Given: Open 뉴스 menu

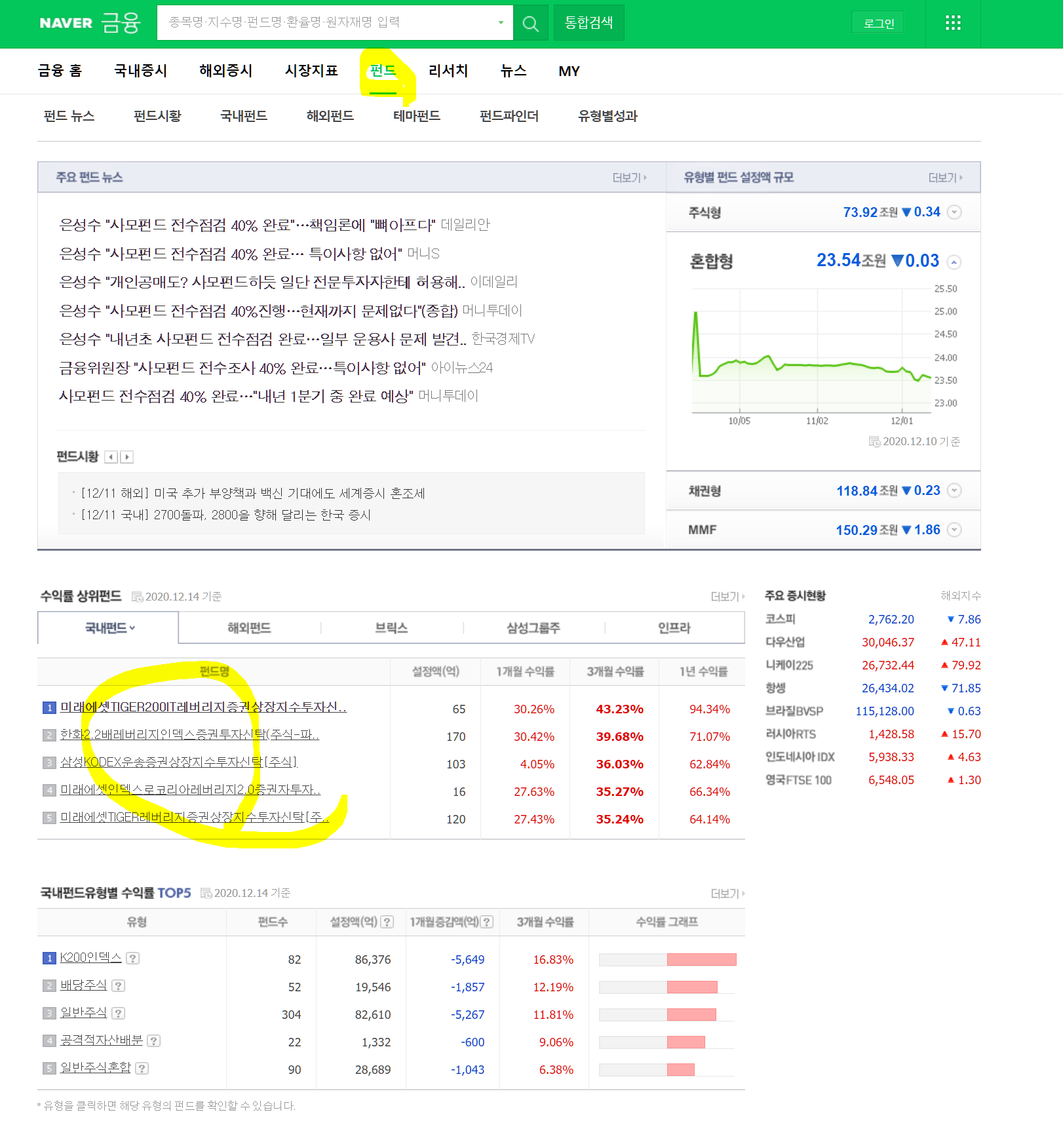Looking at the screenshot, I should click(x=513, y=71).
